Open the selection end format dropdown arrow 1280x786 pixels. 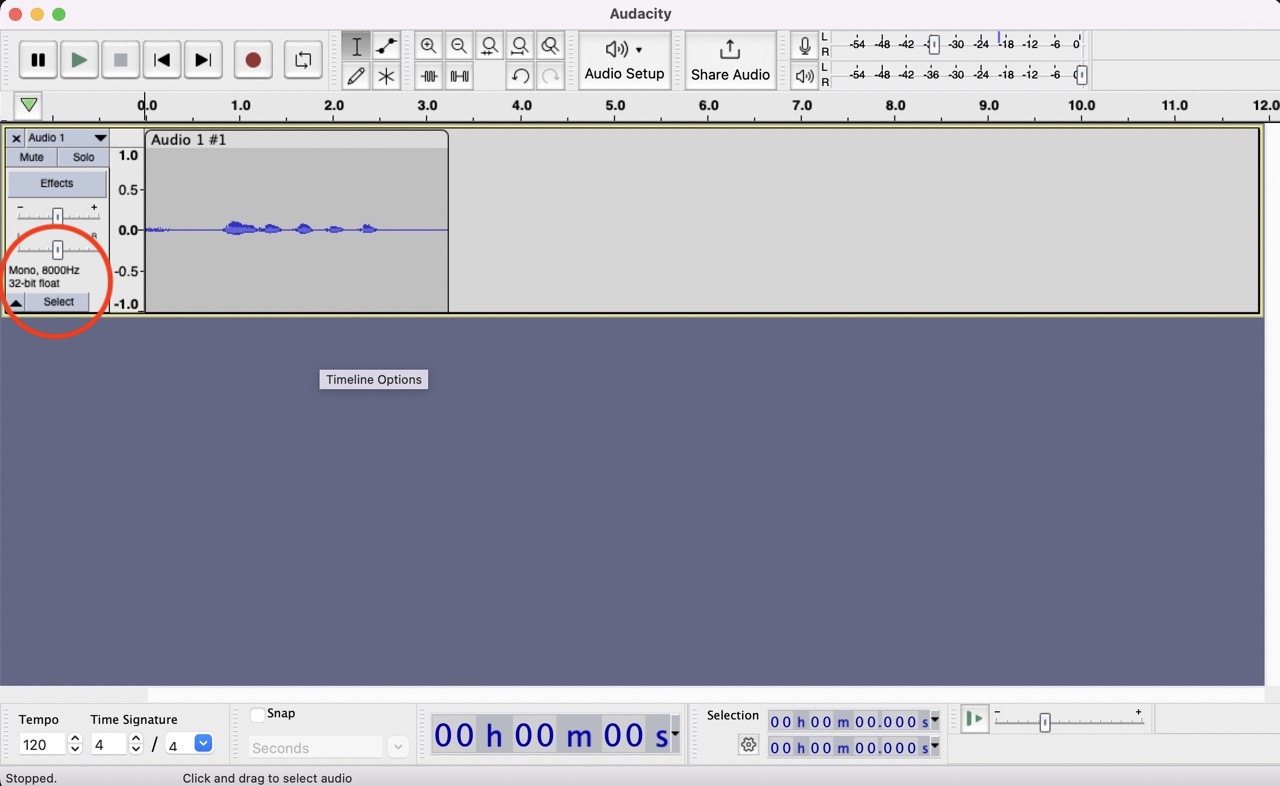(935, 746)
